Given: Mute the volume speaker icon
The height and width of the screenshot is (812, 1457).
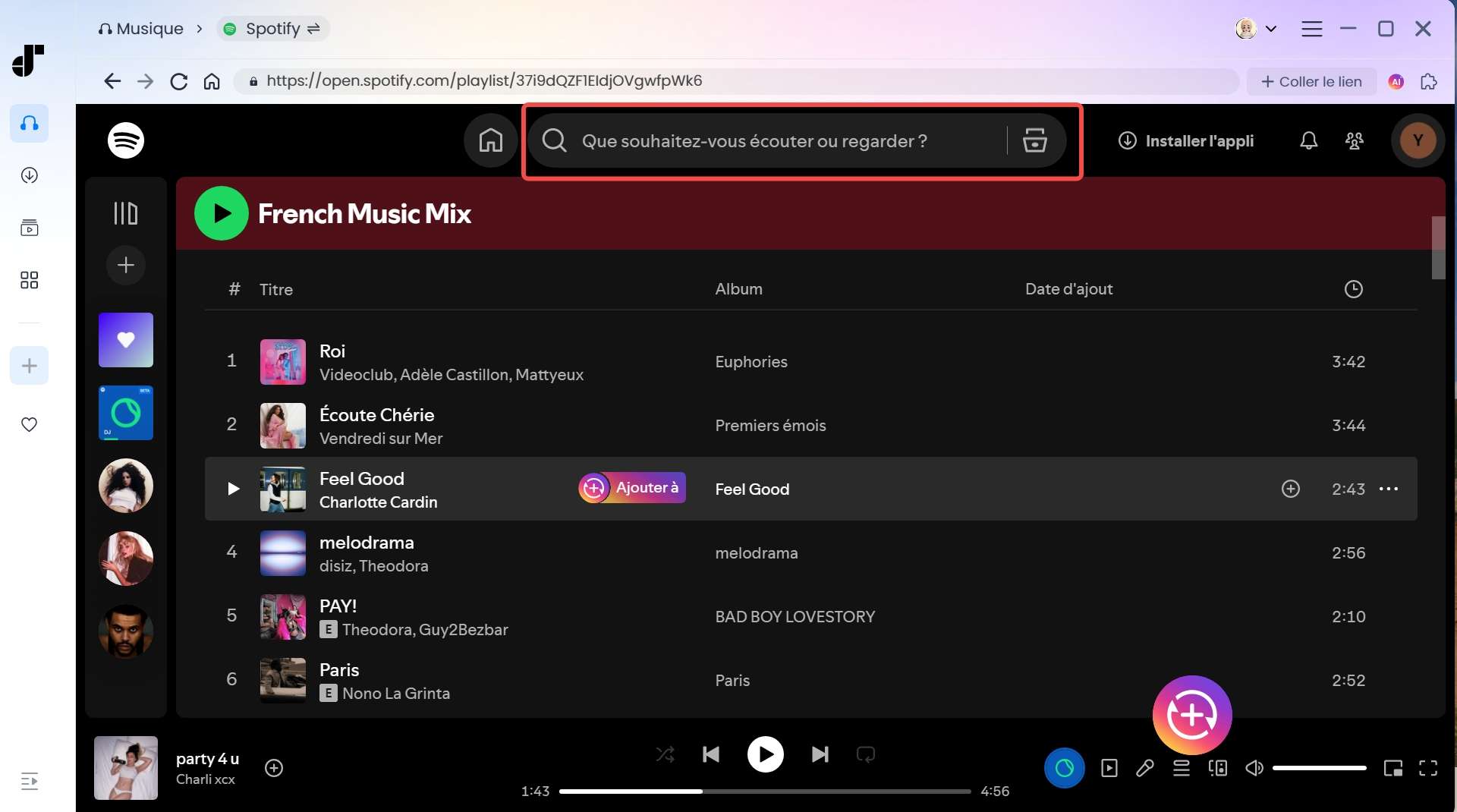Looking at the screenshot, I should 1254,768.
